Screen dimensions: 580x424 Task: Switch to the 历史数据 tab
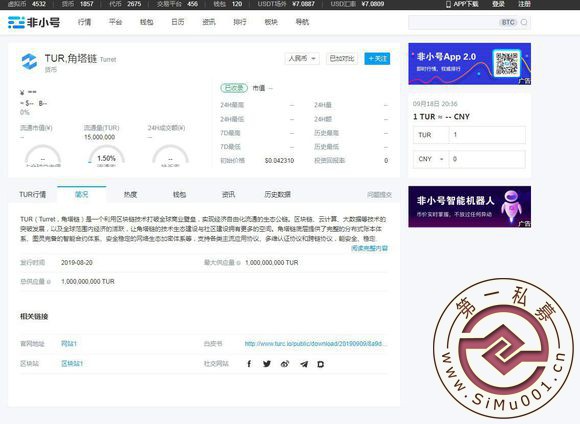(x=277, y=195)
